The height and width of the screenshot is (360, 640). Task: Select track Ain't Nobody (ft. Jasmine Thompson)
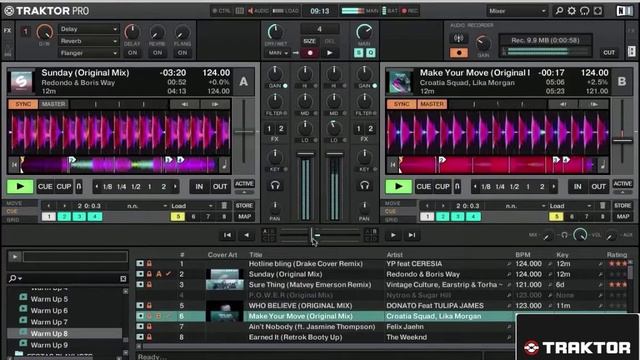tap(312, 327)
